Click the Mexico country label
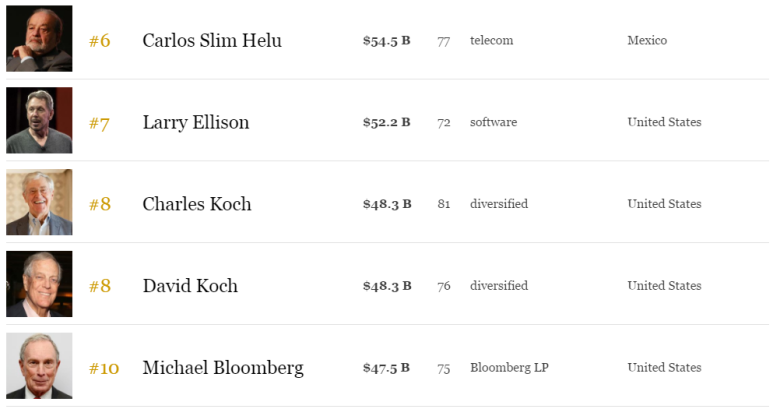 647,41
